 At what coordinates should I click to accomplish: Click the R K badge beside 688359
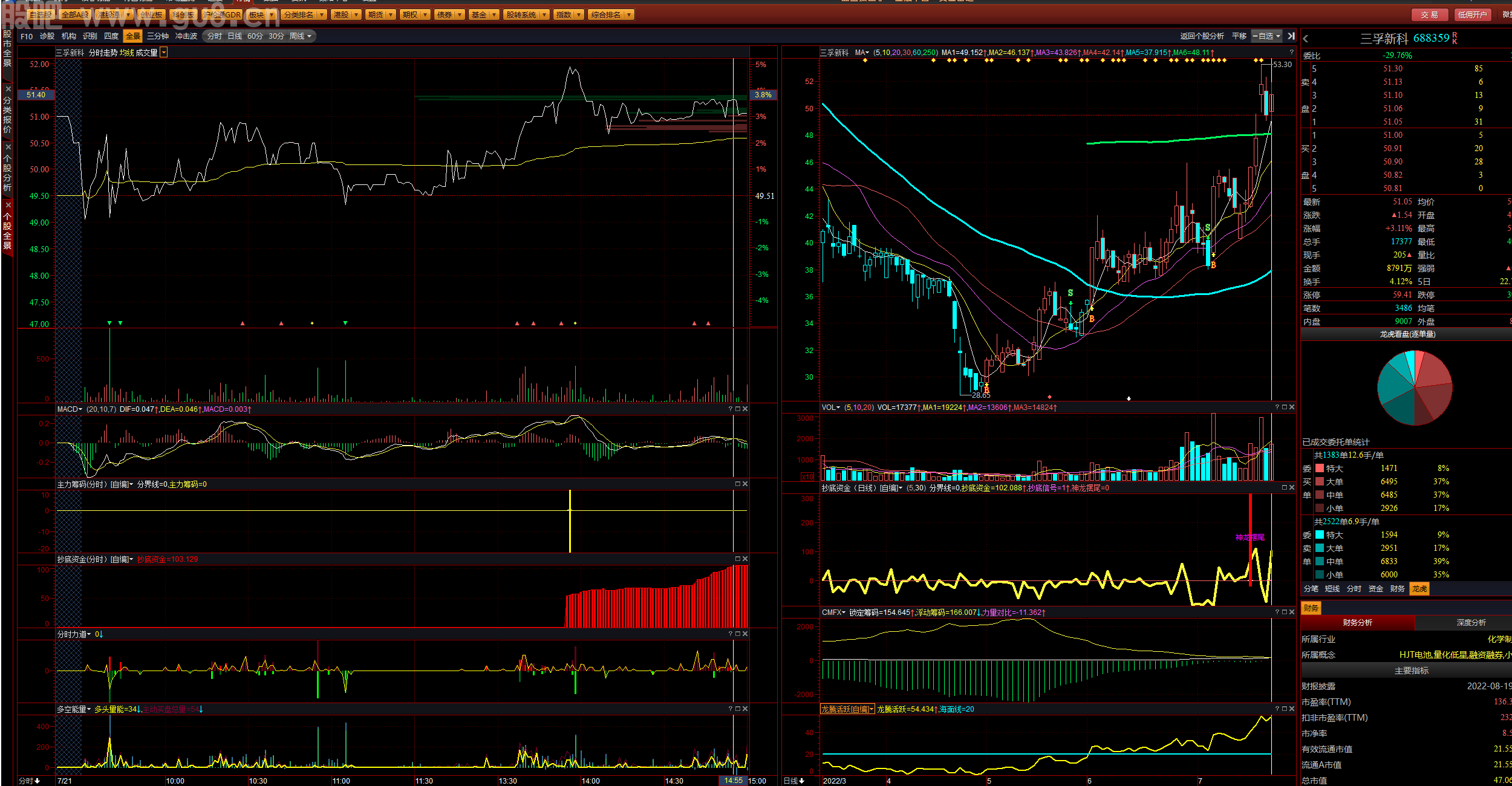(1455, 39)
